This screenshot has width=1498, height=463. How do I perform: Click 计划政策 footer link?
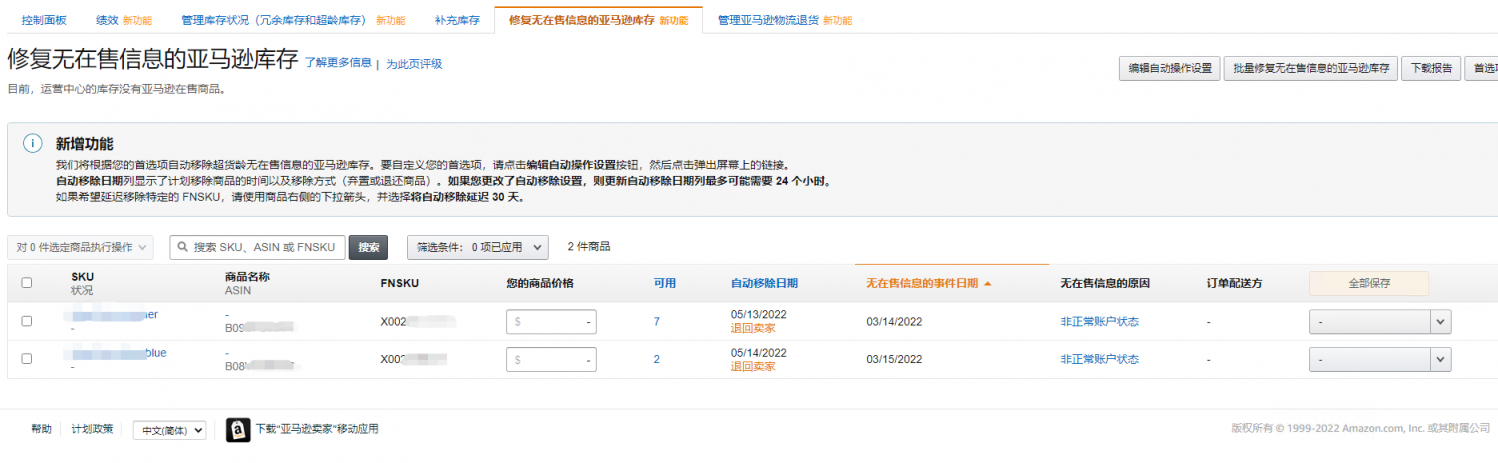coord(92,429)
